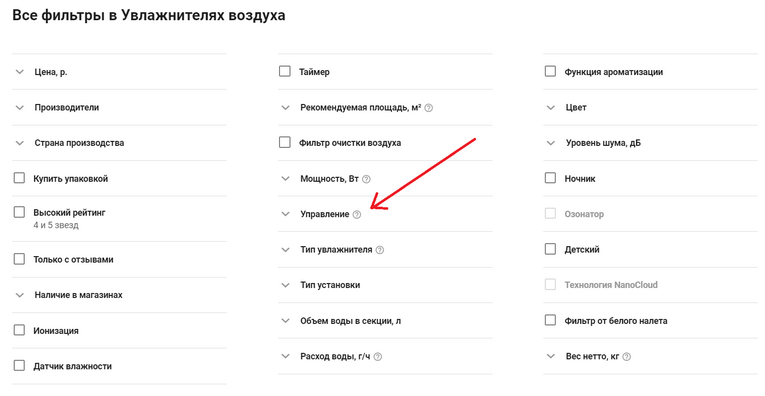Click the Цвет filter label
This screenshot has width=765, height=396.
(x=576, y=107)
